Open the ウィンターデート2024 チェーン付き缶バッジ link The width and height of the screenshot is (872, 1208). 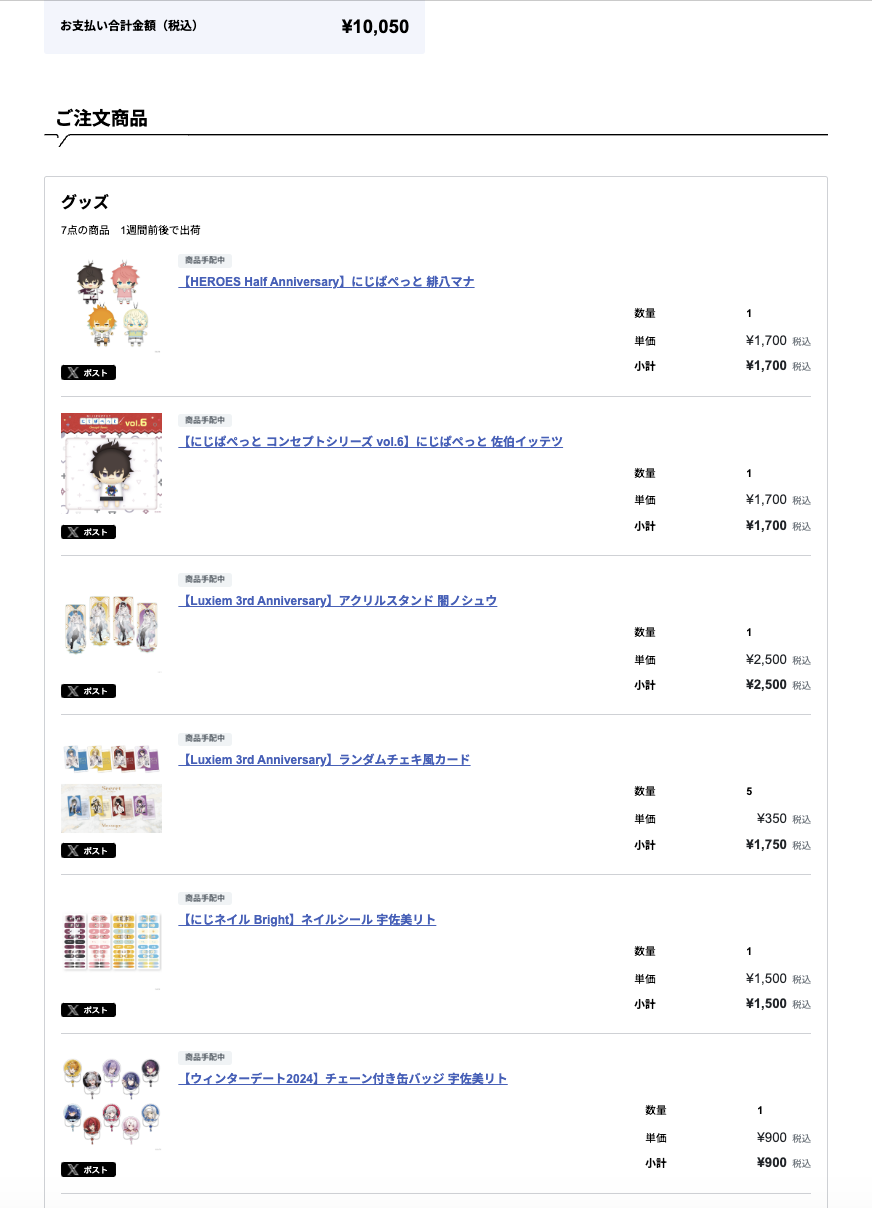click(343, 1079)
